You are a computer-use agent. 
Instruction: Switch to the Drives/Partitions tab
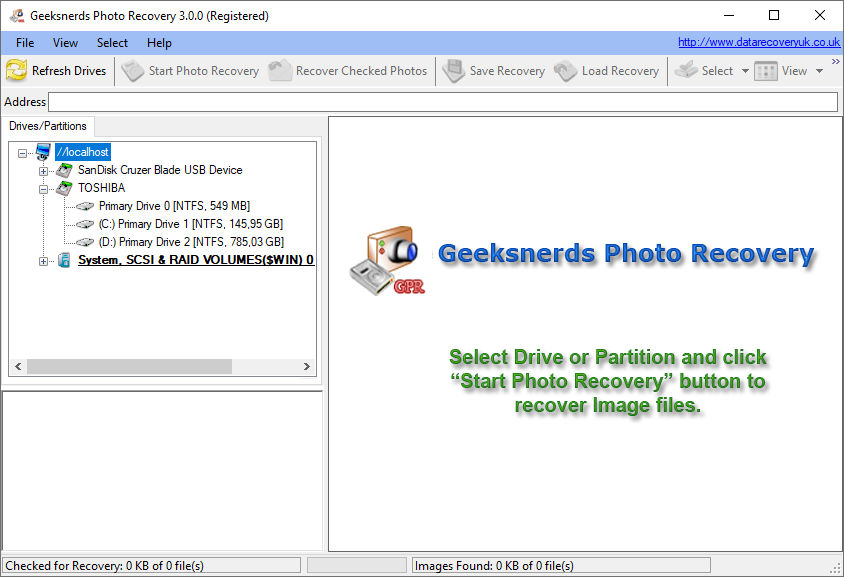click(x=48, y=126)
